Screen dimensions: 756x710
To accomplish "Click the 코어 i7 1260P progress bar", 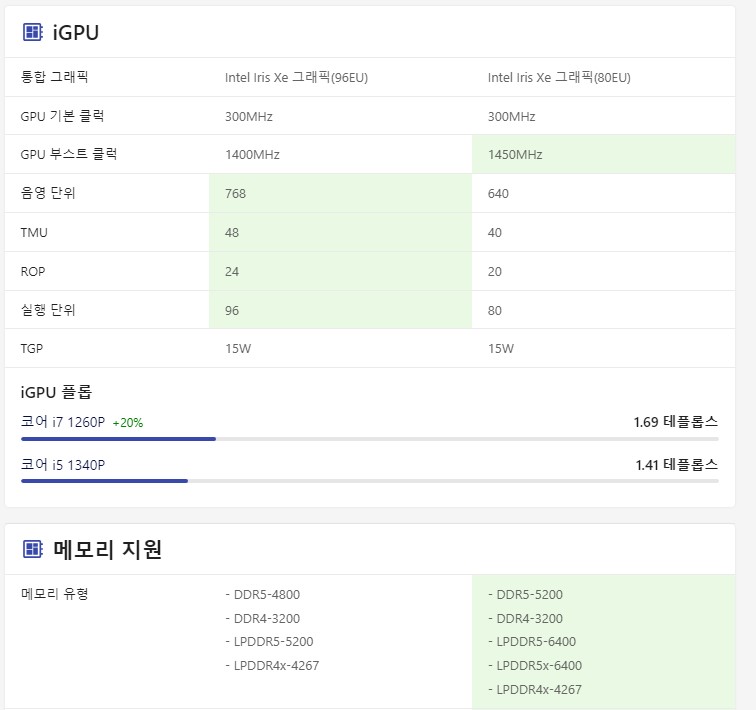I will point(370,439).
